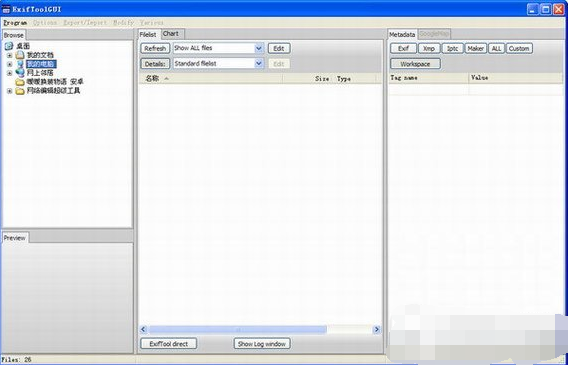
Task: Open the Program menu
Action: click(15, 22)
